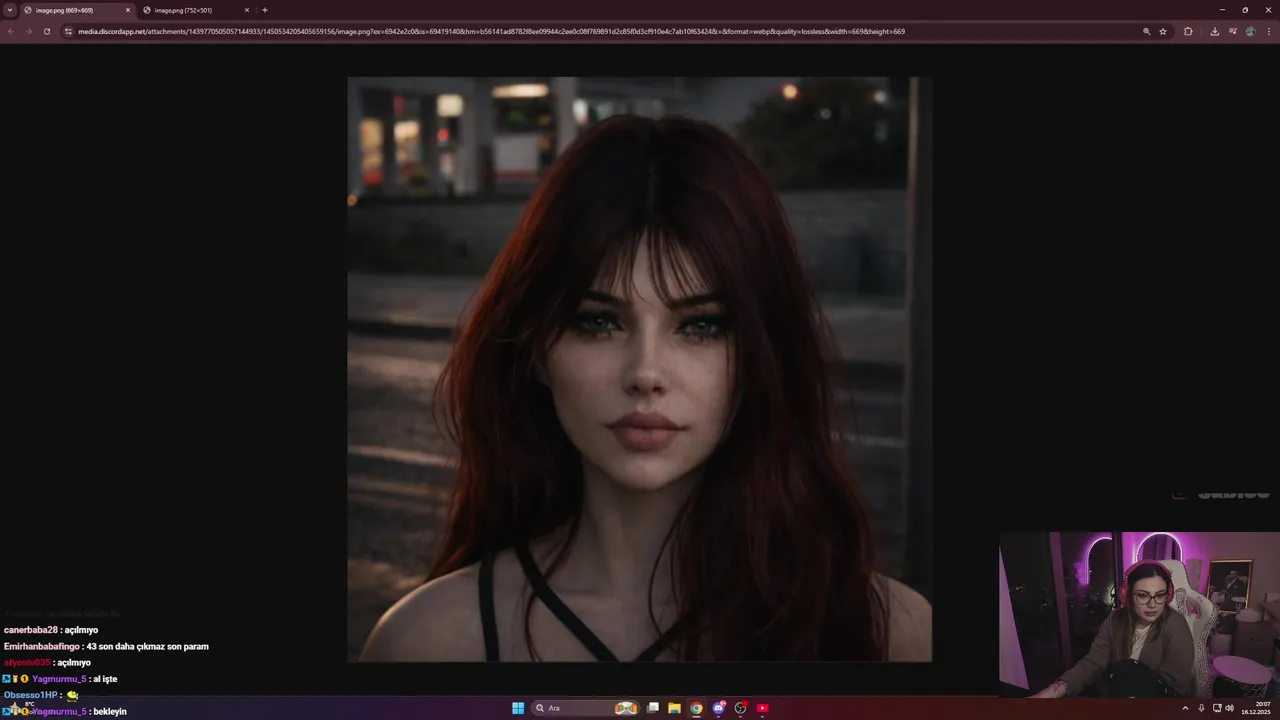The height and width of the screenshot is (720, 1280).
Task: Reload the current page
Action: [46, 31]
